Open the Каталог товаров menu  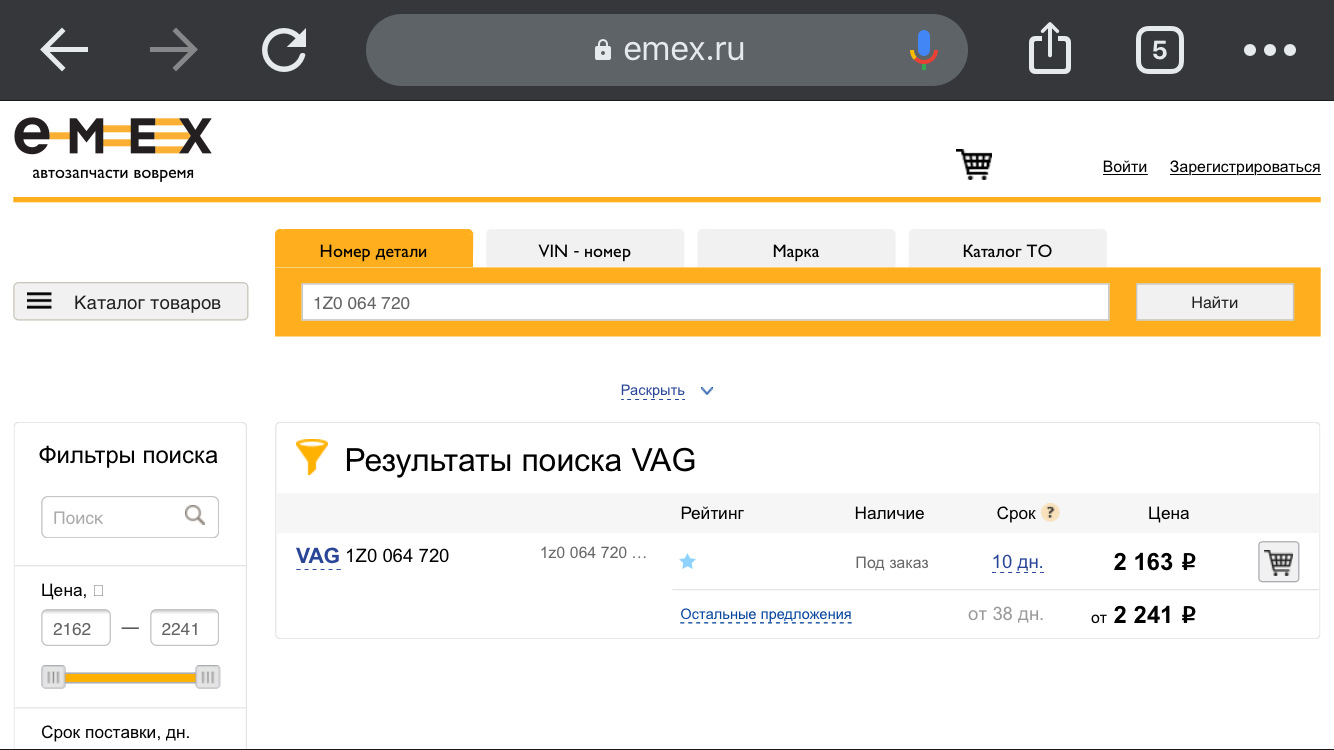point(131,302)
